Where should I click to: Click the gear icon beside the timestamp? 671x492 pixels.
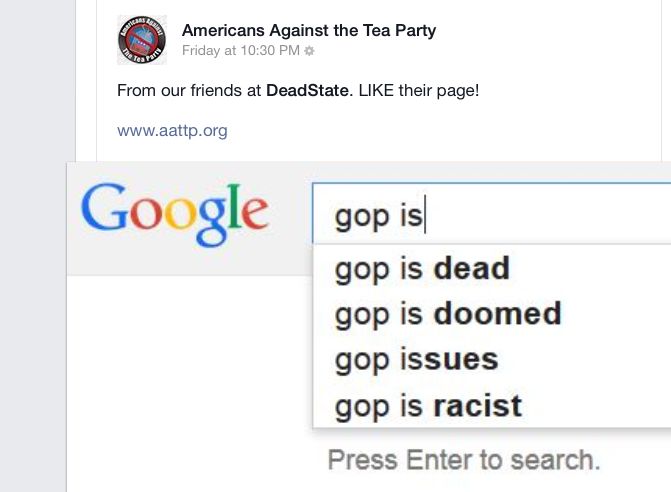click(309, 51)
